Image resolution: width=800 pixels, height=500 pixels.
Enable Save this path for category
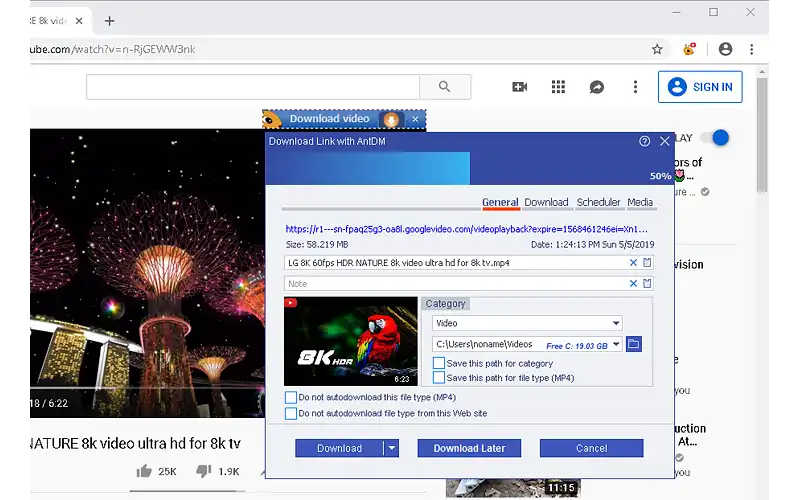(x=438, y=363)
